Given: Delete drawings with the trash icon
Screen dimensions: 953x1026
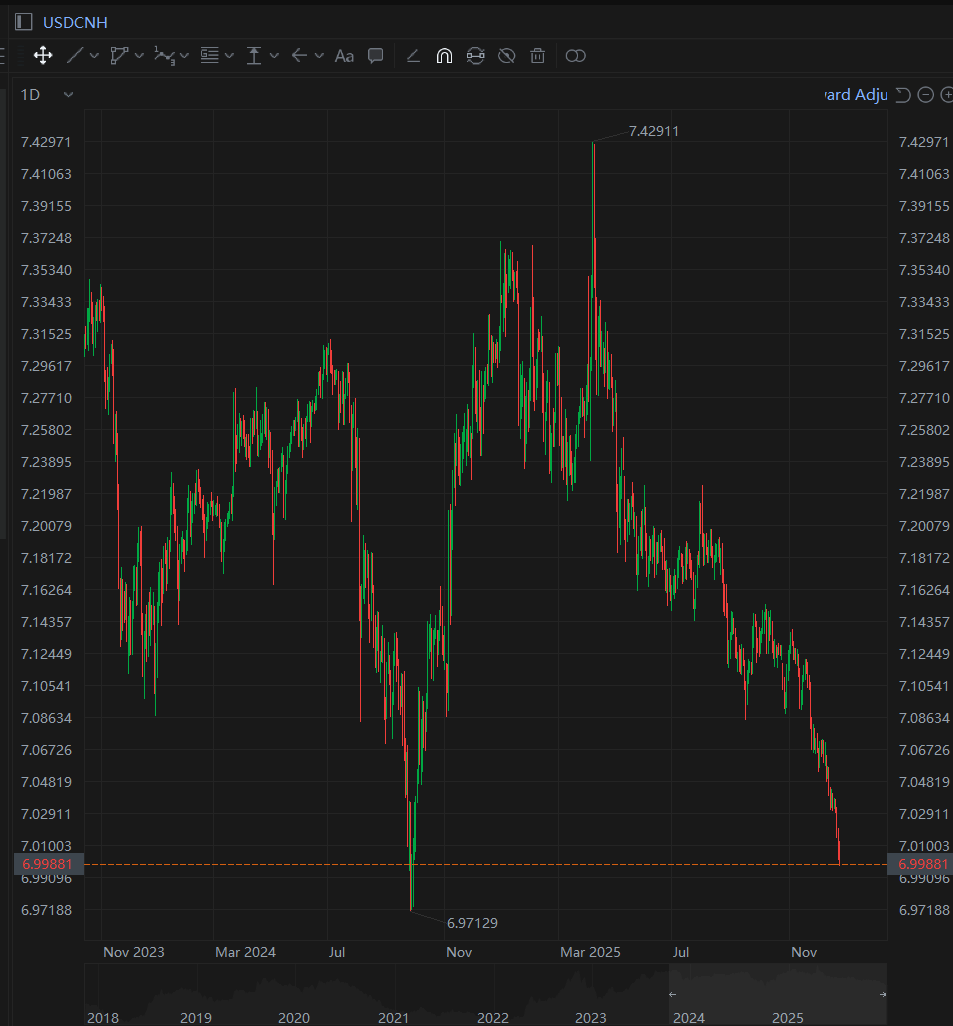Looking at the screenshot, I should pos(537,56).
